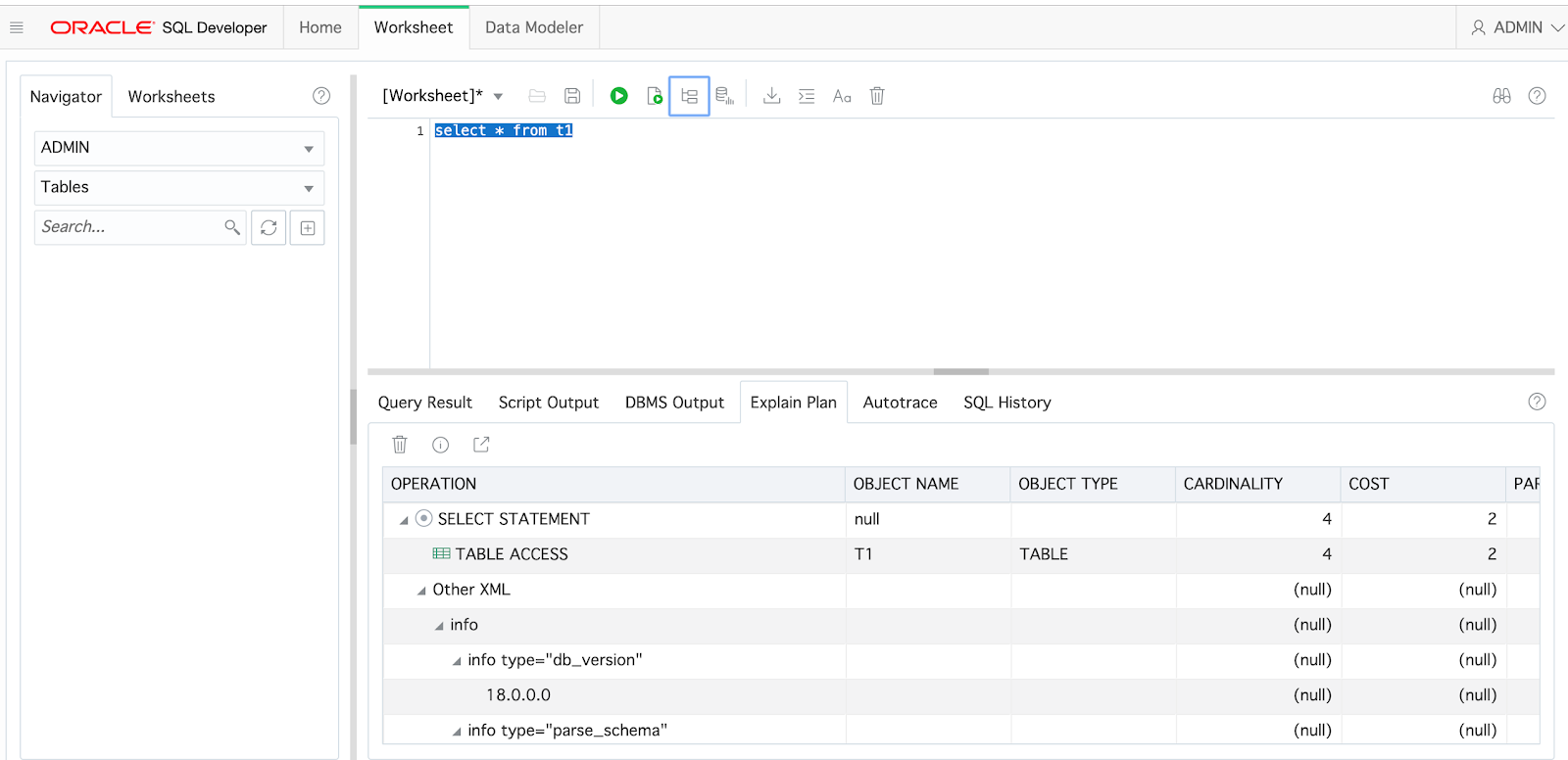Open the Tables object type dropdown
1568x760 pixels.
tap(179, 187)
